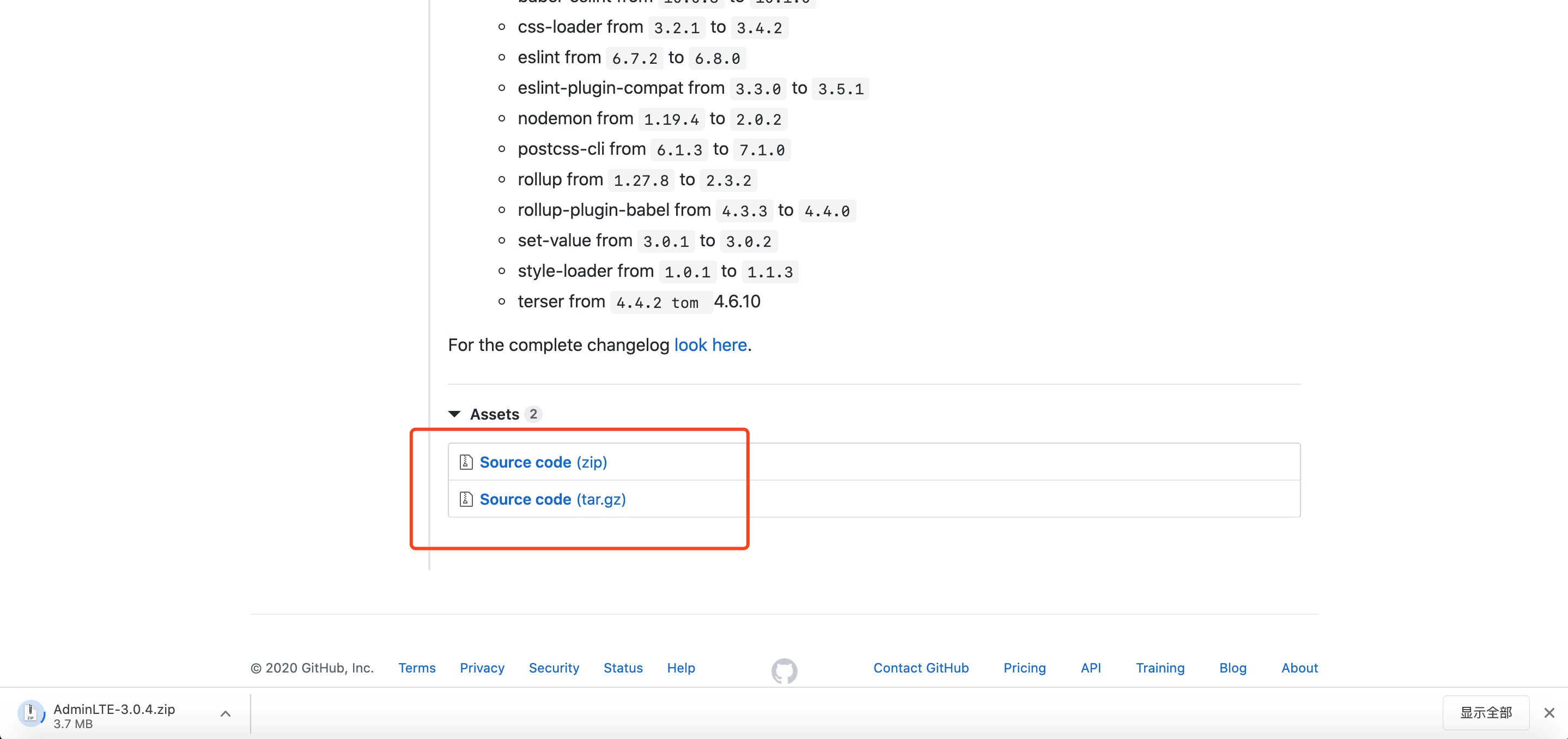Open the download options chevron for AdminLTE-3.0.4.zip
The width and height of the screenshot is (1568, 739).
(x=225, y=713)
